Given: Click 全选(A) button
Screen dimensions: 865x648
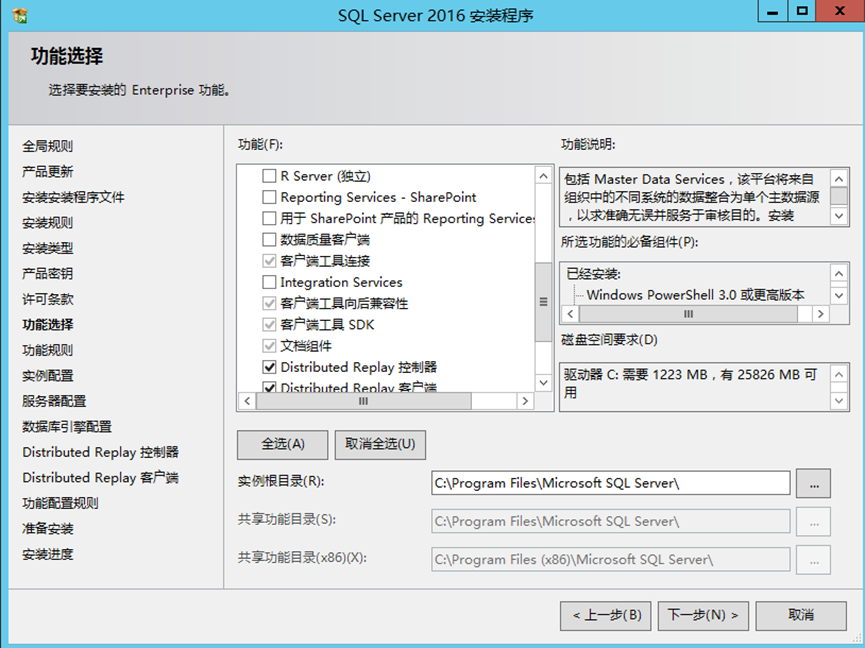Looking at the screenshot, I should (282, 445).
